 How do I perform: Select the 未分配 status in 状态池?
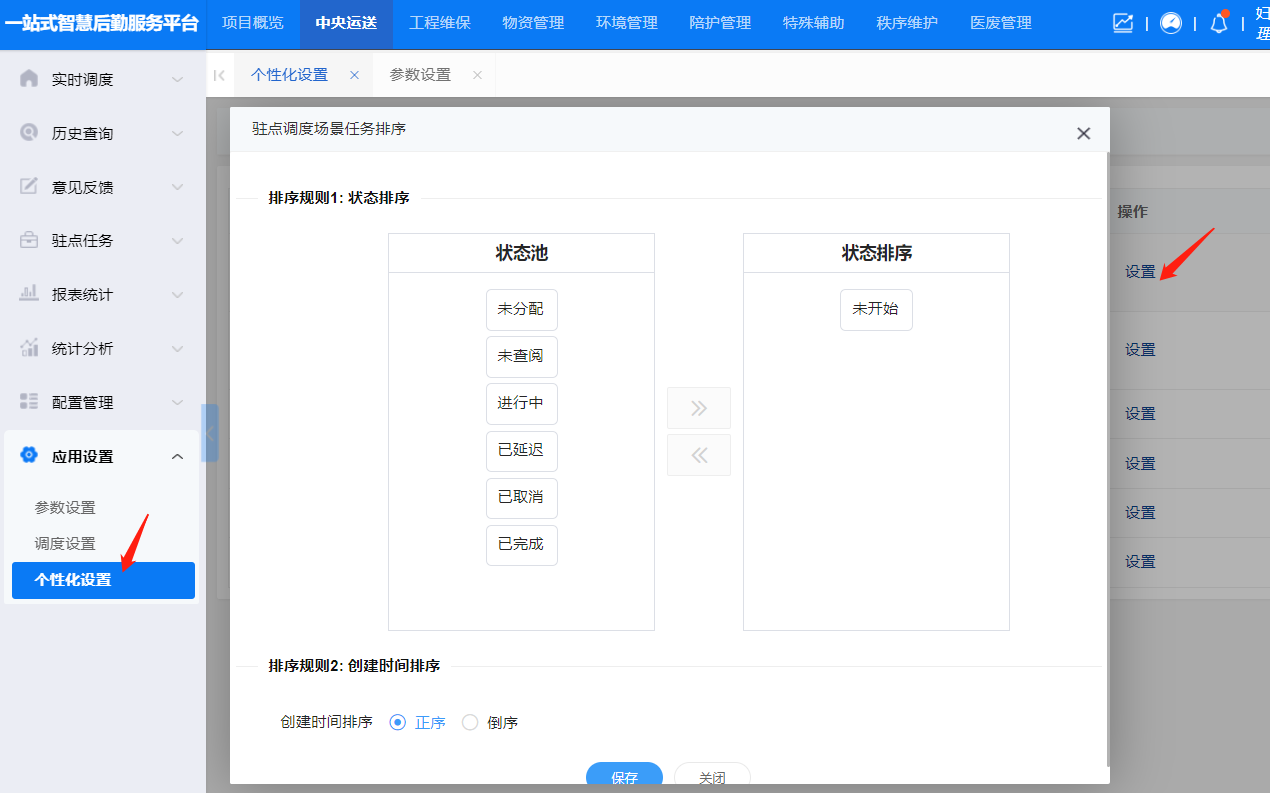[x=521, y=309]
